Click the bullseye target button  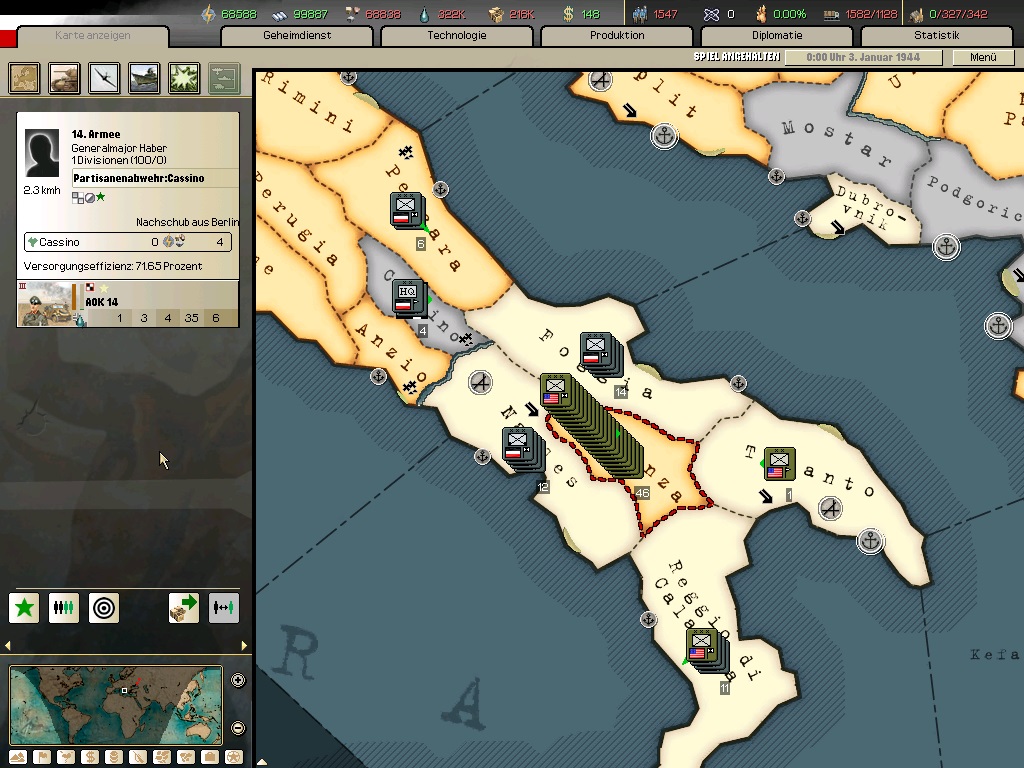(x=104, y=608)
